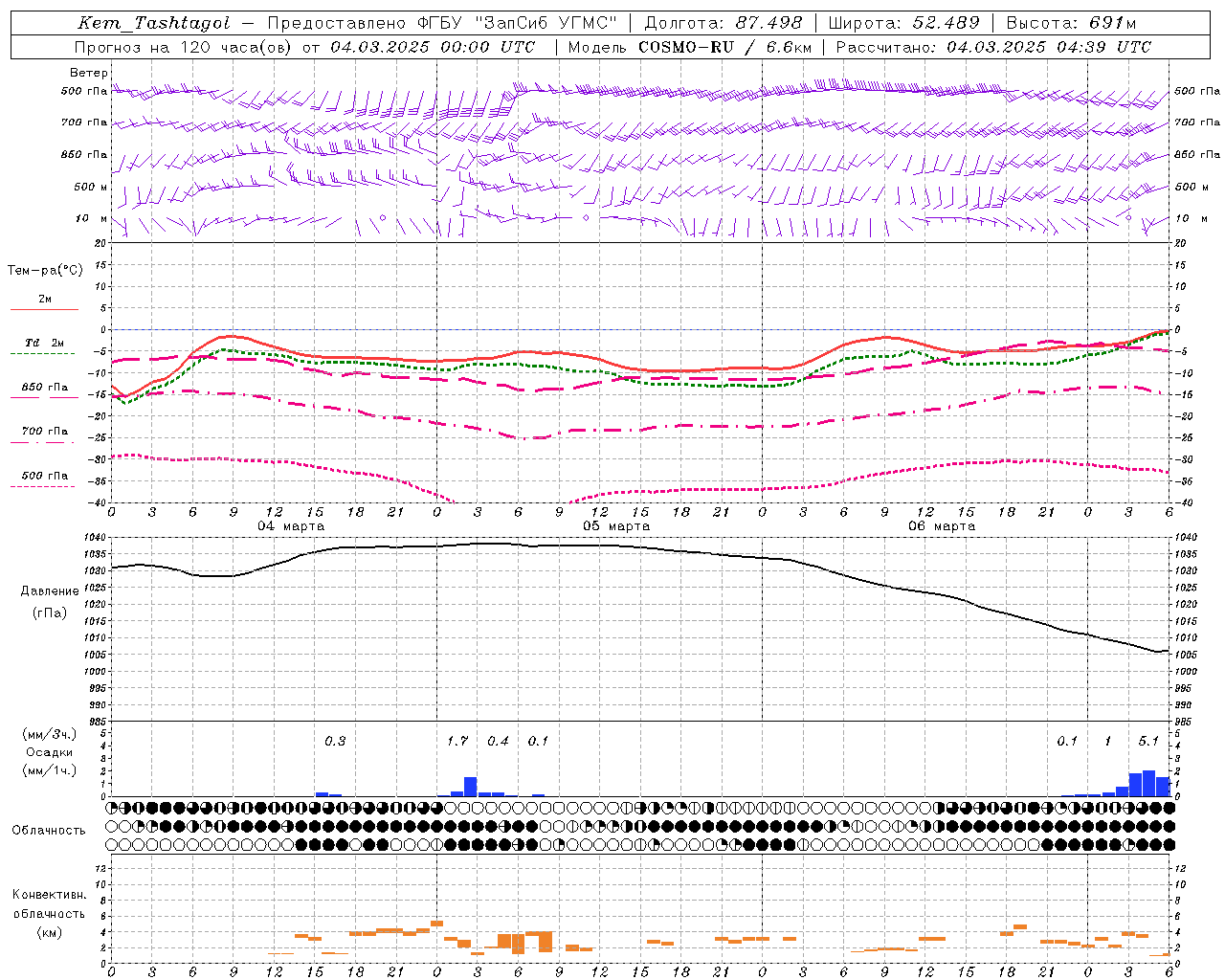Click the tallest blue precipitation bar
This screenshot has height=980, width=1225.
click(1148, 783)
